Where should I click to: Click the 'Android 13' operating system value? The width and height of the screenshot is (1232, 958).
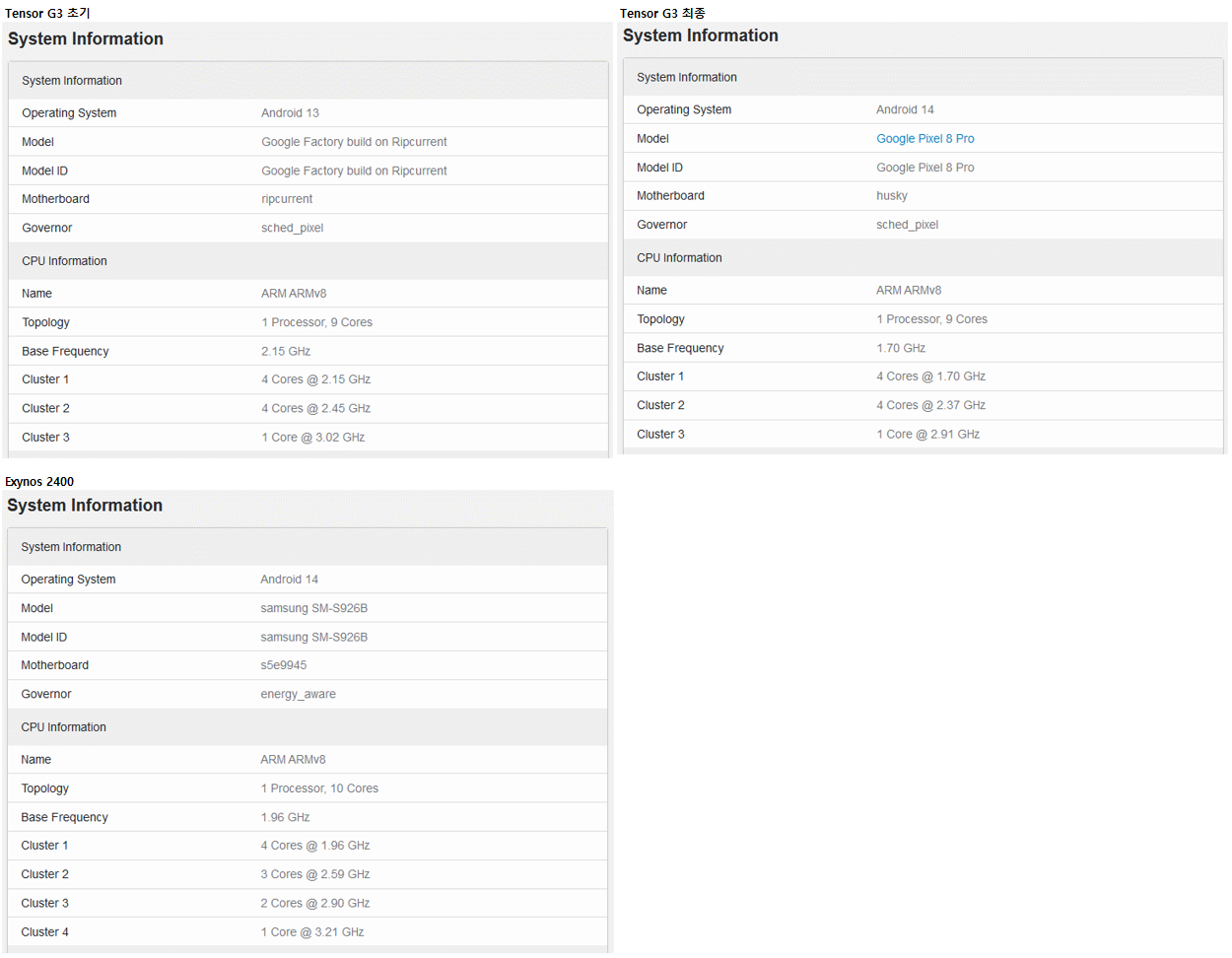[x=290, y=113]
